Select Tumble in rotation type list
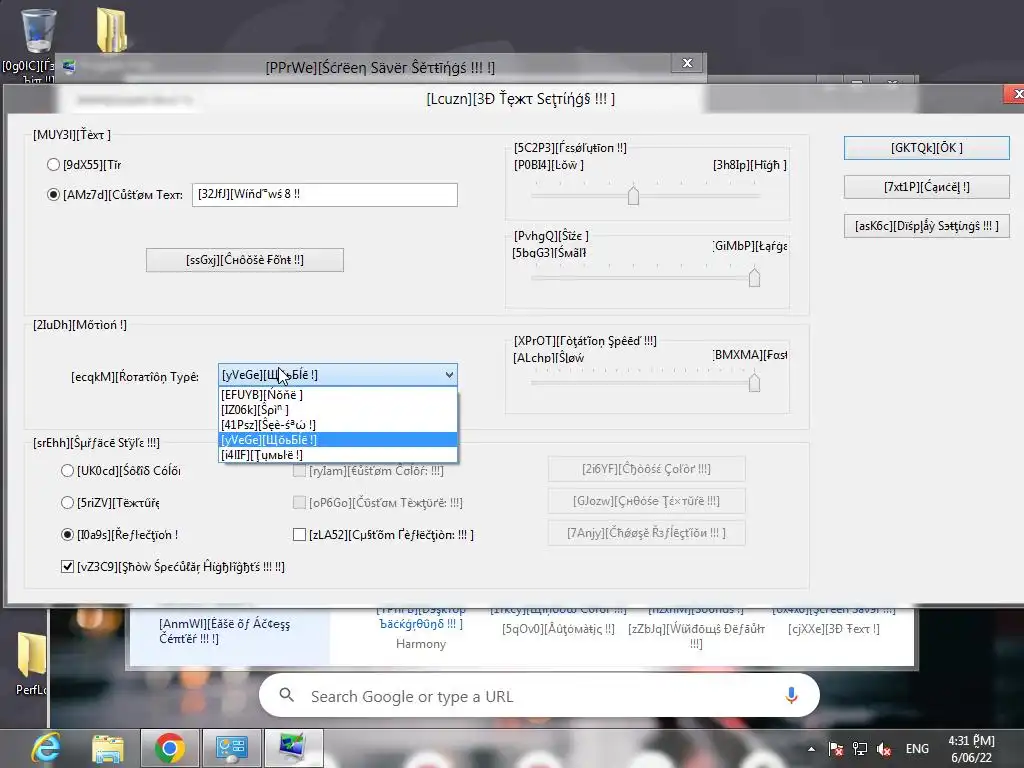This screenshot has width=1024, height=768. [338, 455]
